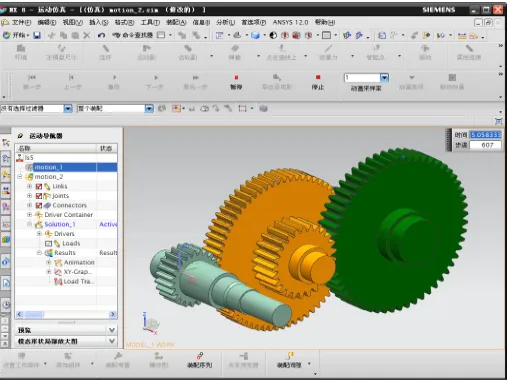Open the Insert menu
Viewport: 508px width, 380px height.
[99, 22]
